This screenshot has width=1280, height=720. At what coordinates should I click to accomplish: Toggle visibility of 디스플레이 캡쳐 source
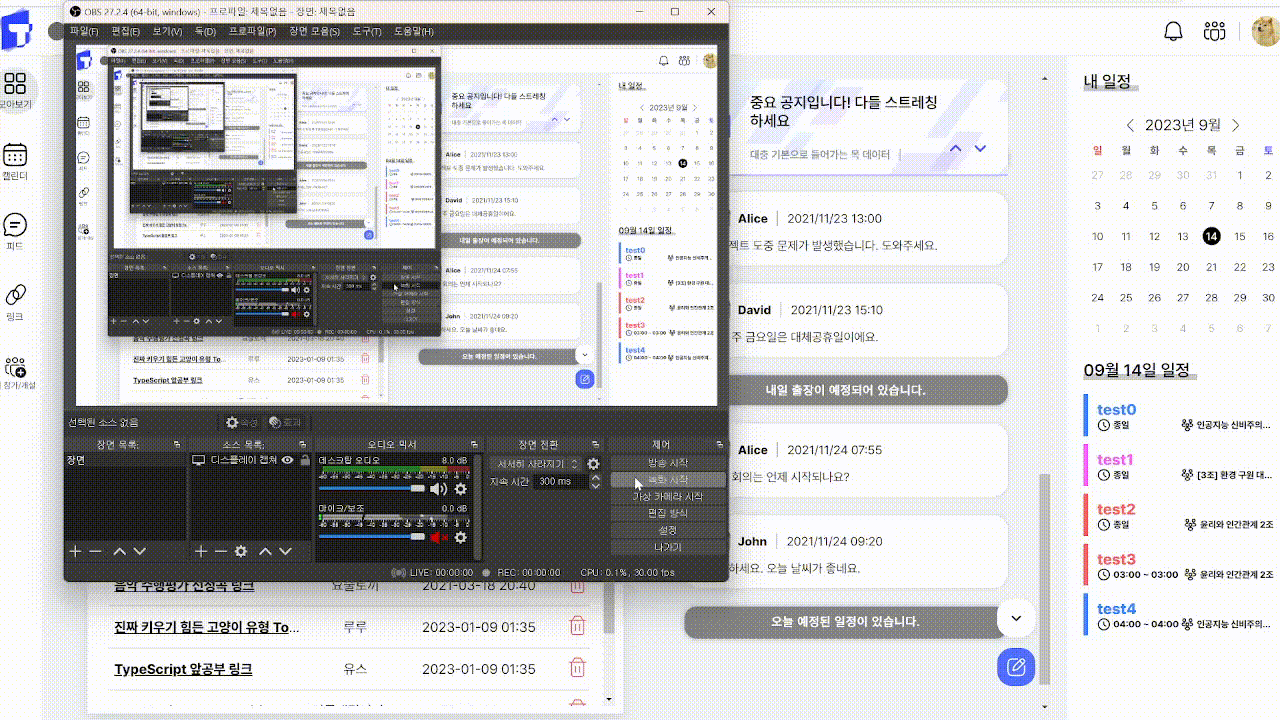pyautogui.click(x=287, y=460)
